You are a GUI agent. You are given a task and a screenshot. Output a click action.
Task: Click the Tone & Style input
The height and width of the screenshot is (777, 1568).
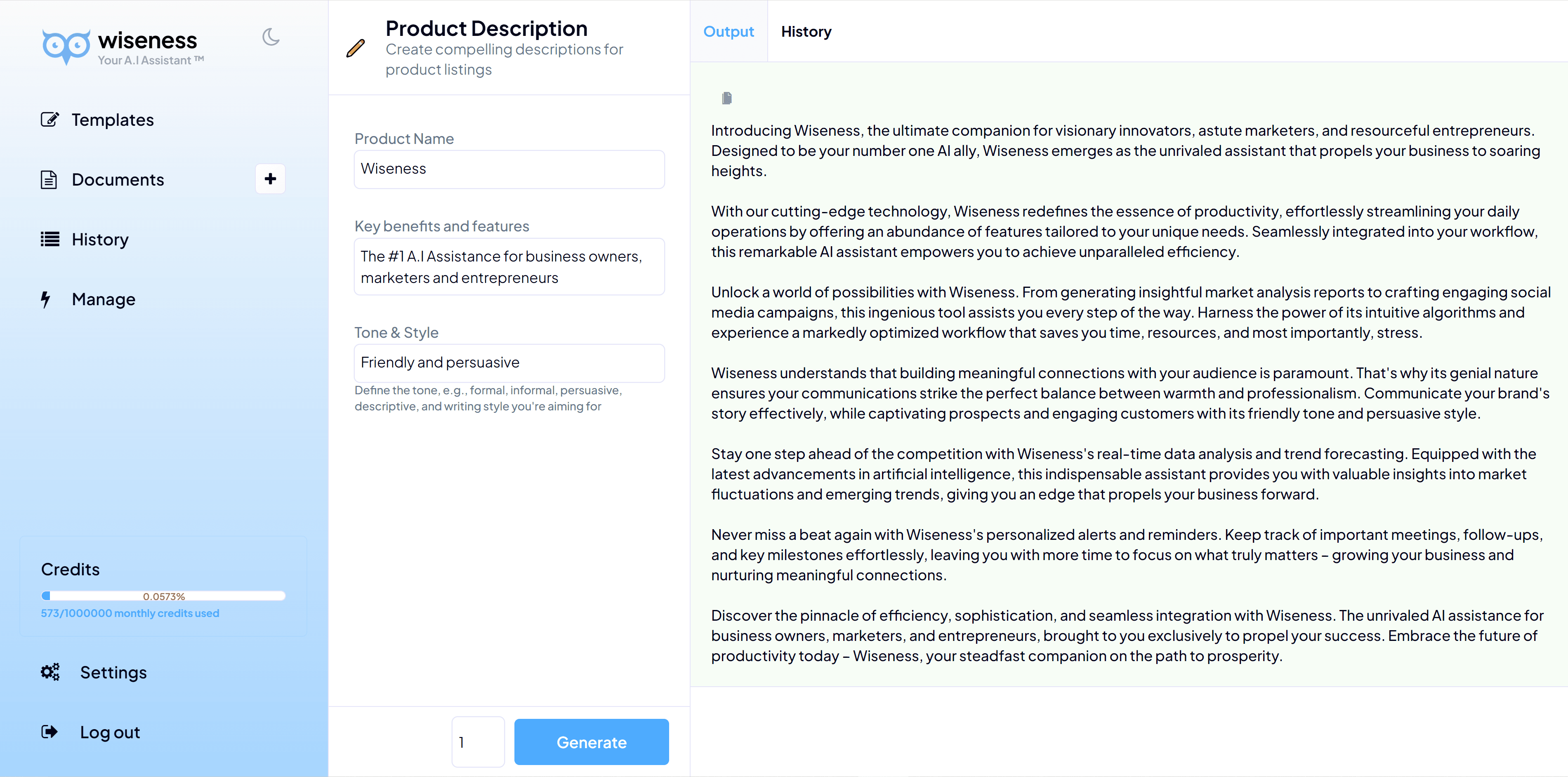click(x=509, y=363)
